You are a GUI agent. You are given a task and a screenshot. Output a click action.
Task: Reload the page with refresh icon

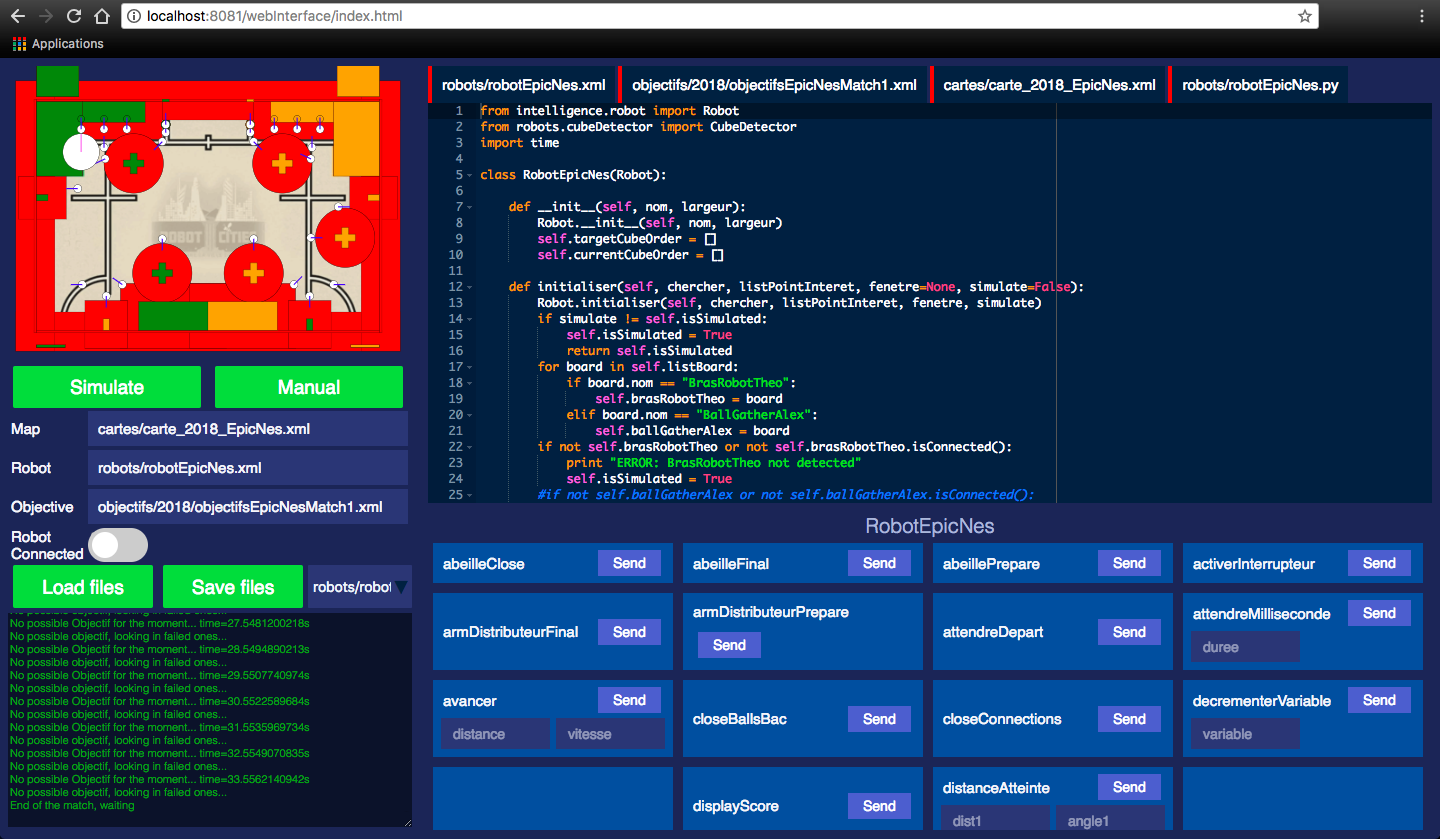click(73, 16)
